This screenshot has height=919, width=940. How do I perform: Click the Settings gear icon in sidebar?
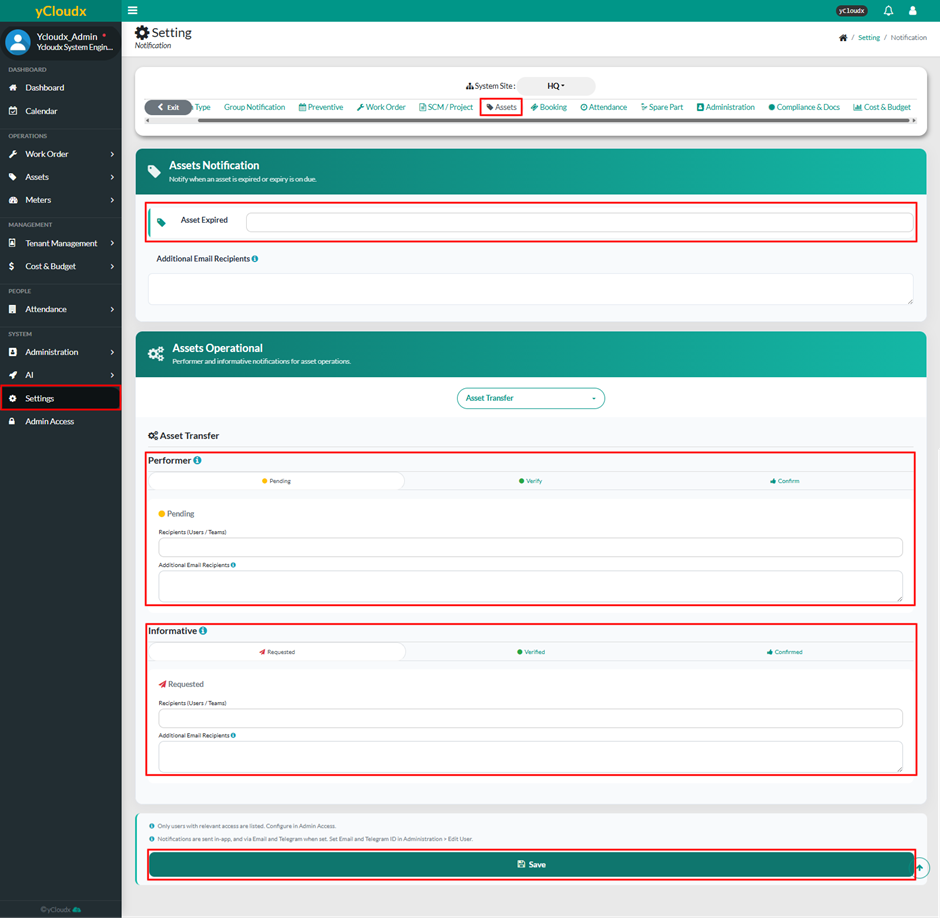(x=13, y=399)
